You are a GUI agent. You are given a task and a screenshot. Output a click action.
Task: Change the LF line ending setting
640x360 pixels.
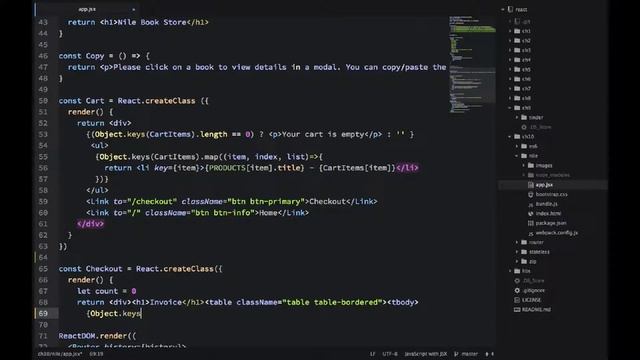coord(373,354)
